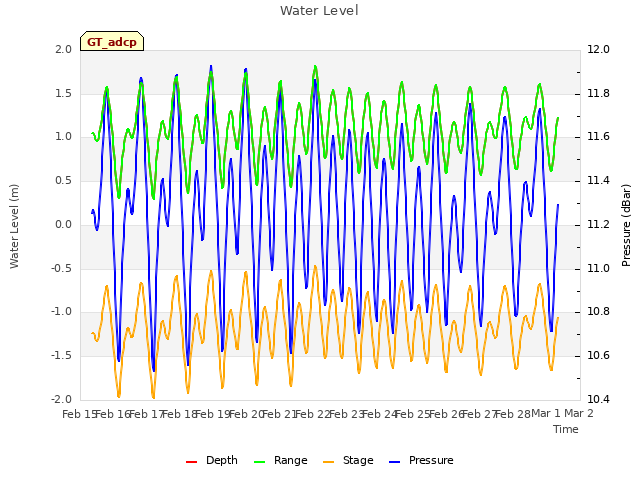Click the 11.8 right axis tick label

click(598, 93)
